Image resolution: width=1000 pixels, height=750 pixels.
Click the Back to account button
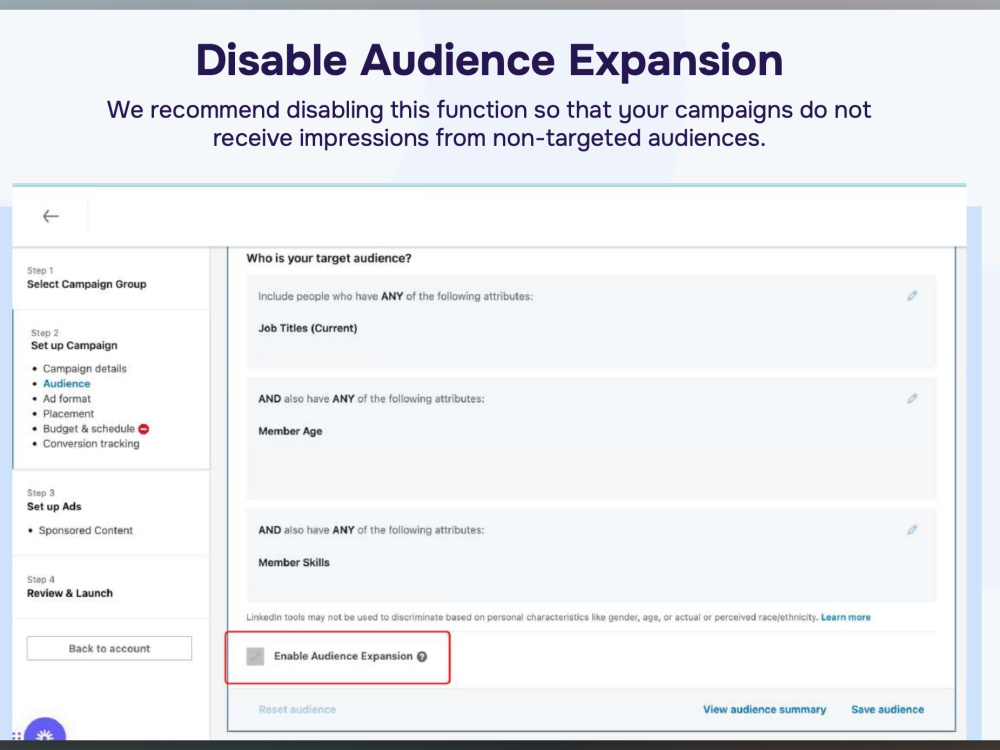tap(109, 649)
